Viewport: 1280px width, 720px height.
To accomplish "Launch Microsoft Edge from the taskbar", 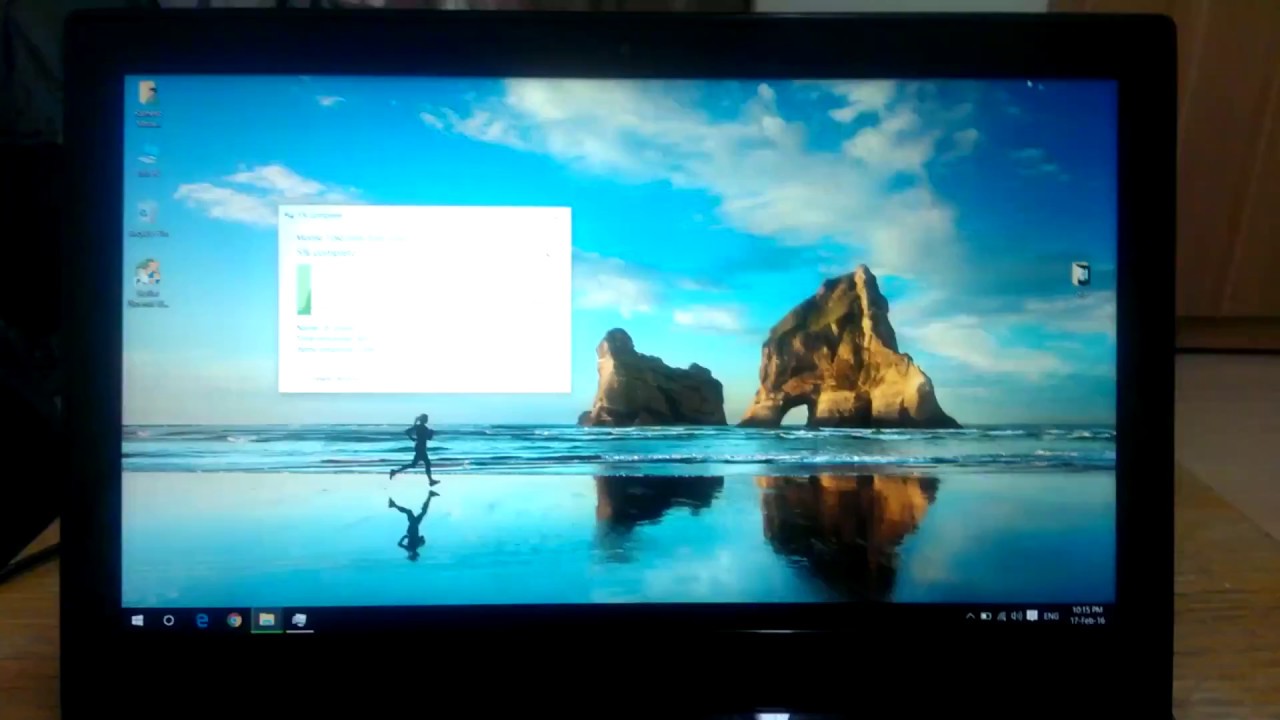I will (x=201, y=621).
